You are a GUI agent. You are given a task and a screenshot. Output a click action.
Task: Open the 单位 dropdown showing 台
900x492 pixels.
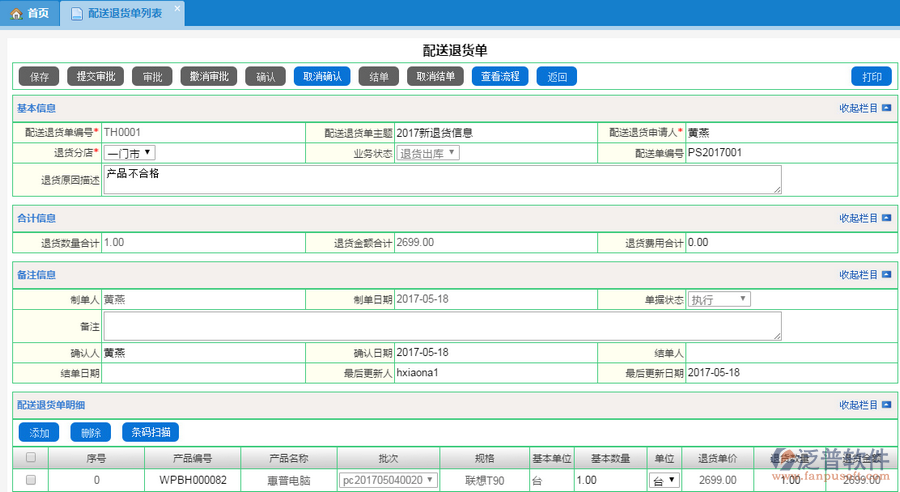point(664,480)
